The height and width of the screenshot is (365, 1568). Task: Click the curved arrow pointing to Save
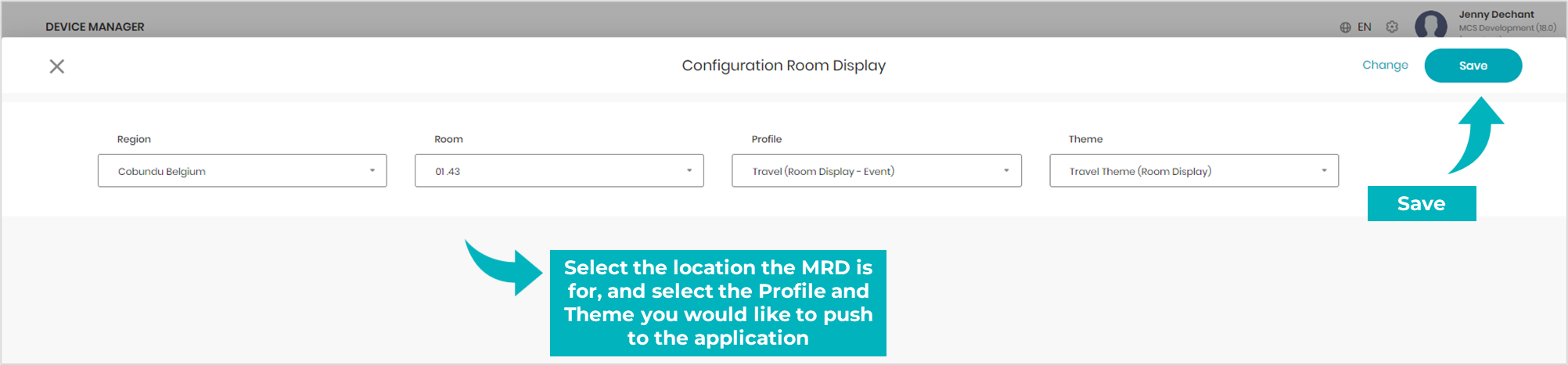1476,134
